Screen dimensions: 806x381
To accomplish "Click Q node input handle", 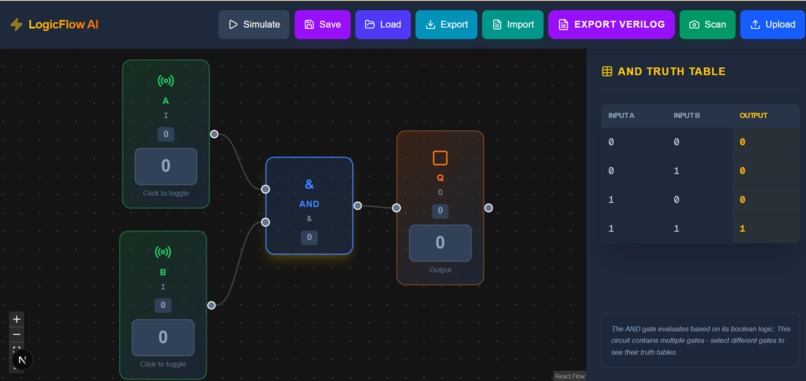I will [396, 208].
